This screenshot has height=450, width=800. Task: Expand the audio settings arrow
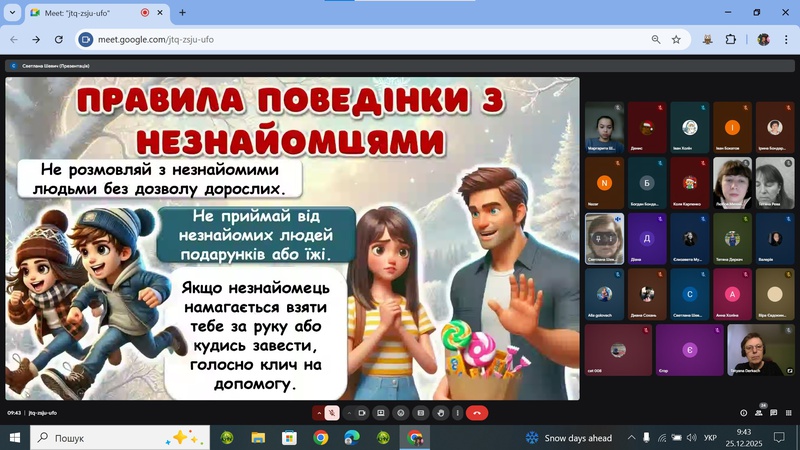318,412
